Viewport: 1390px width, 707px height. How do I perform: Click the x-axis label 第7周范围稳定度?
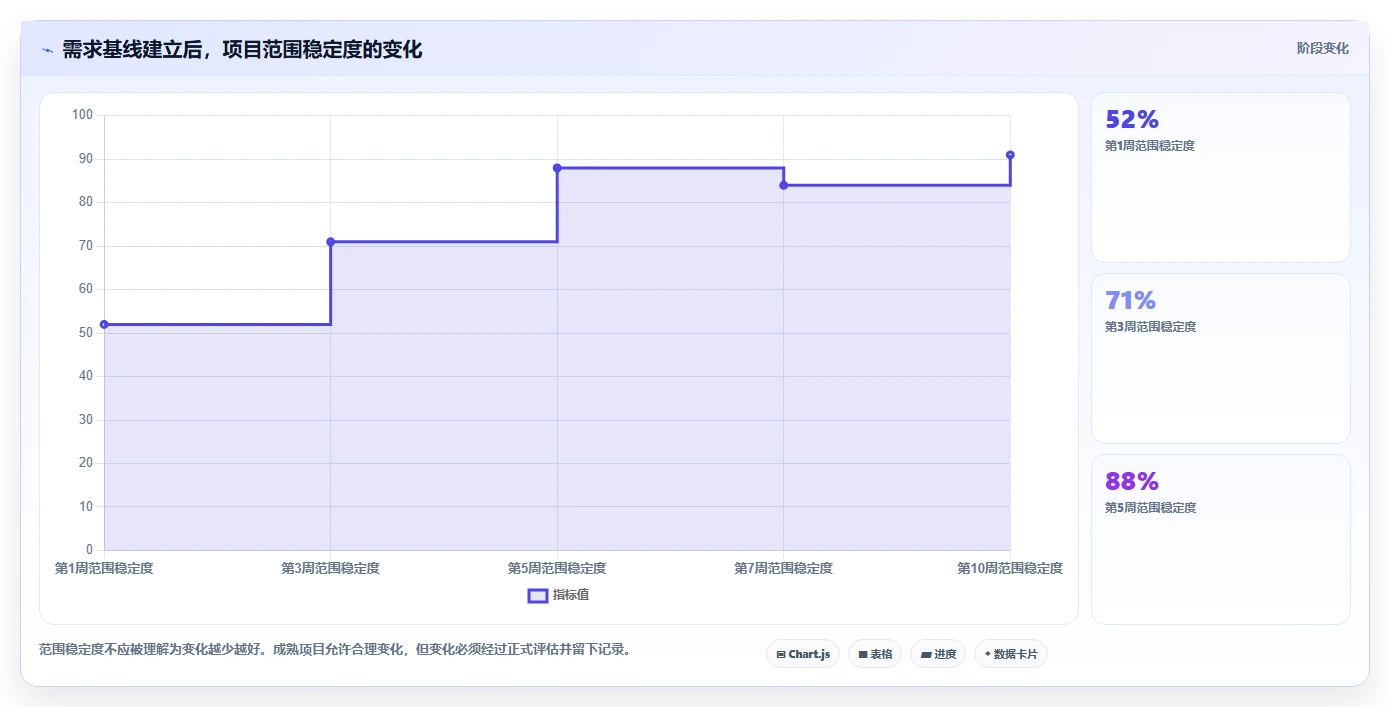tap(784, 568)
